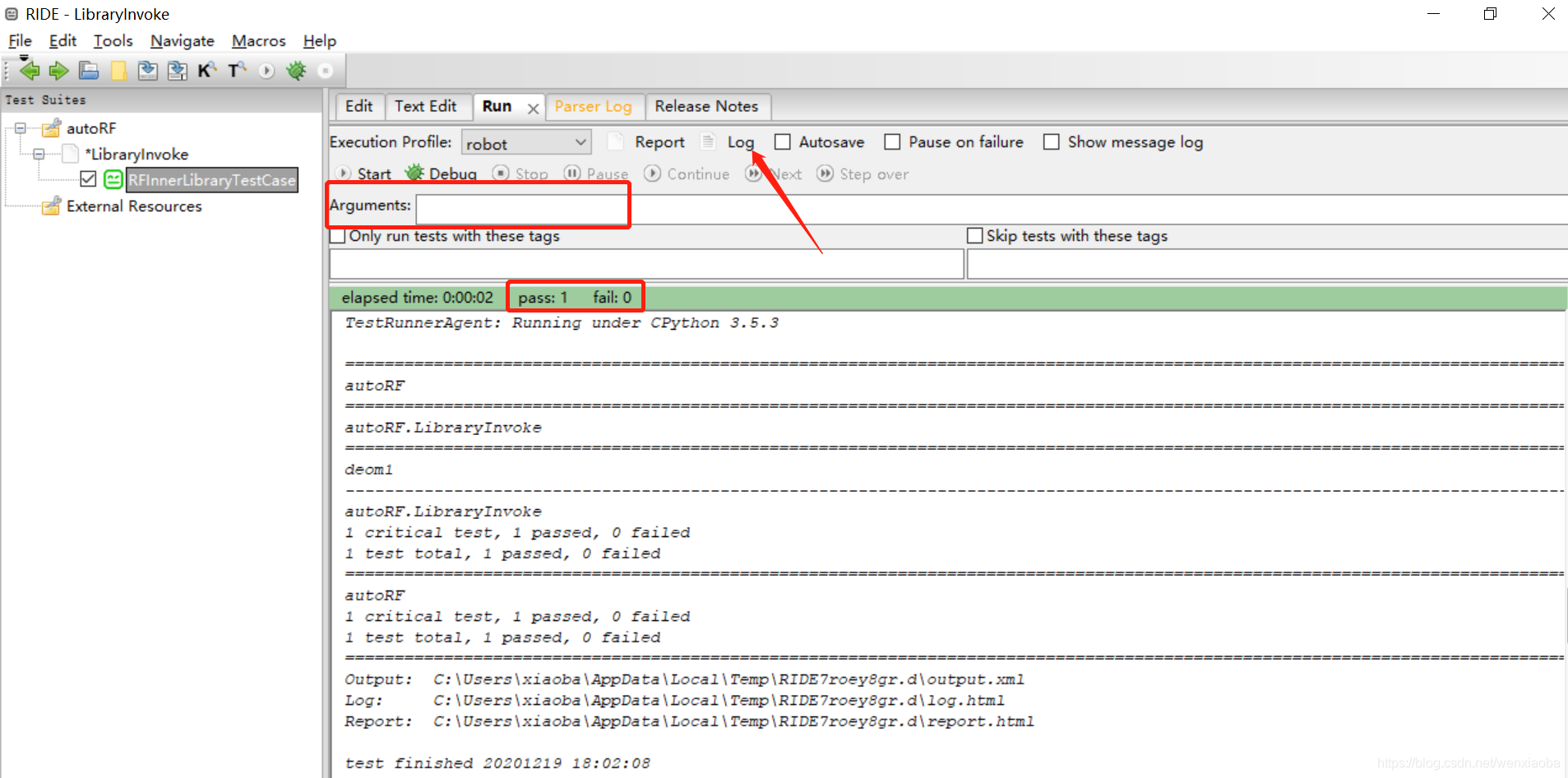Click the green Go Back arrow
The image size is (1568, 778).
click(x=30, y=72)
